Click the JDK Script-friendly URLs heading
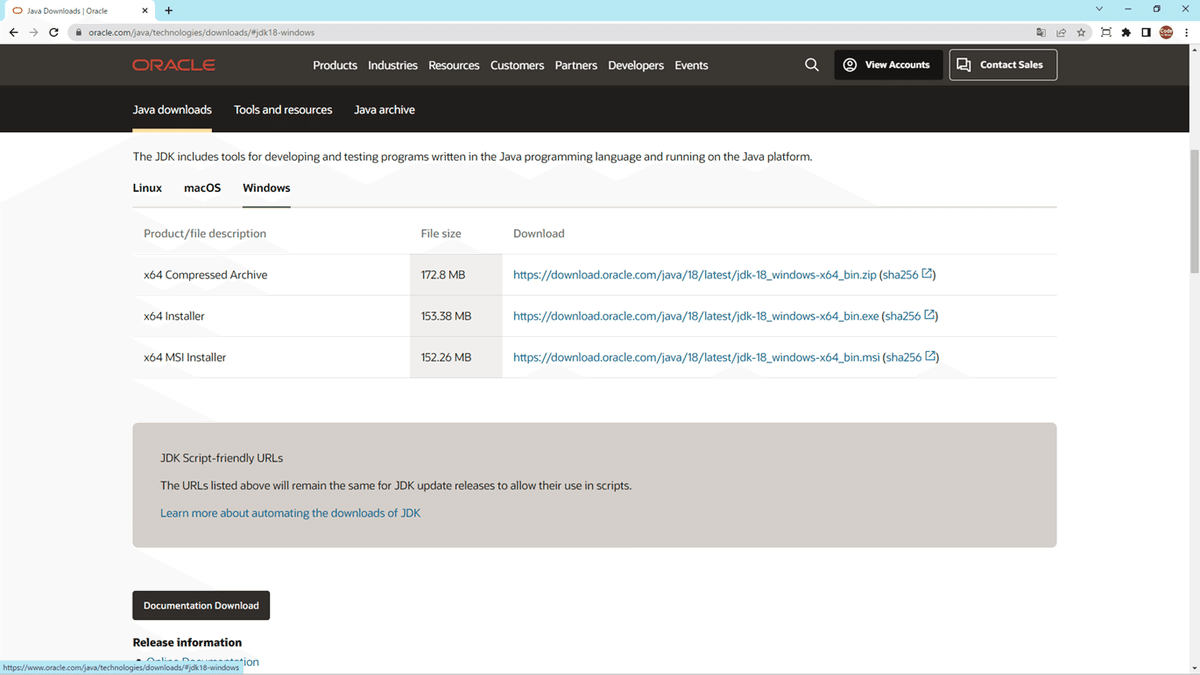 point(222,458)
